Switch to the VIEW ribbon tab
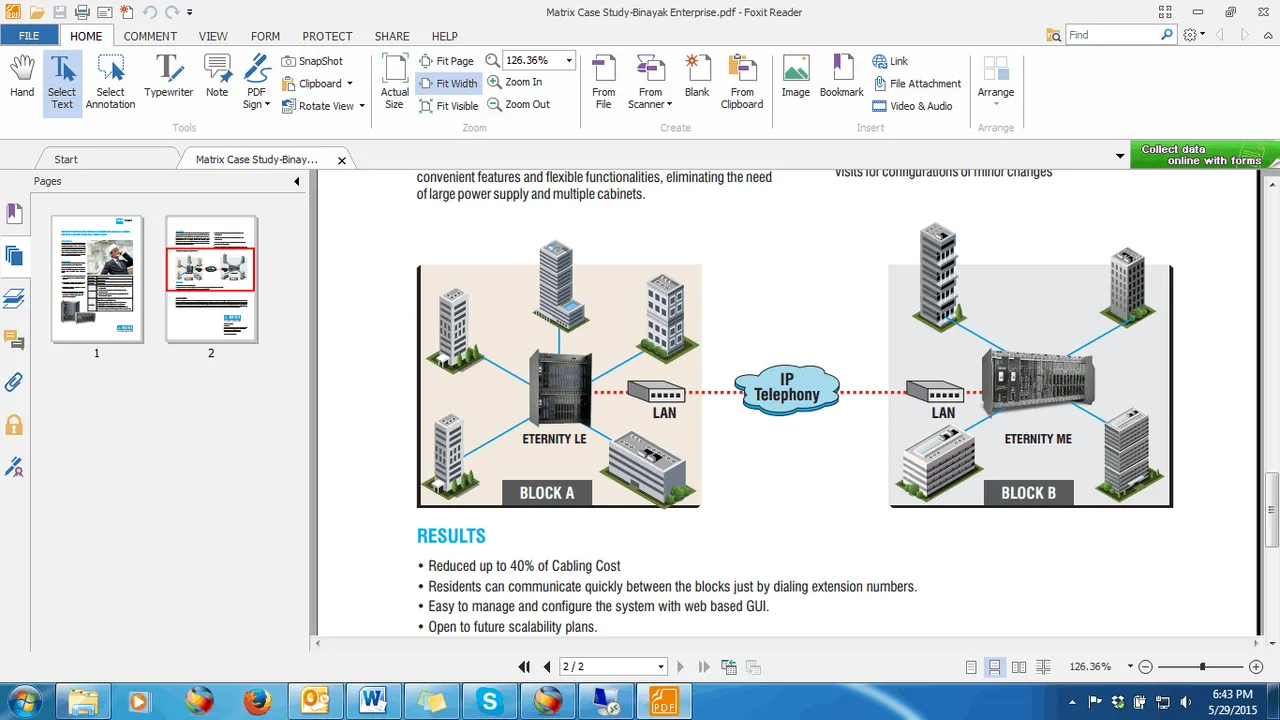The height and width of the screenshot is (720, 1280). click(213, 36)
